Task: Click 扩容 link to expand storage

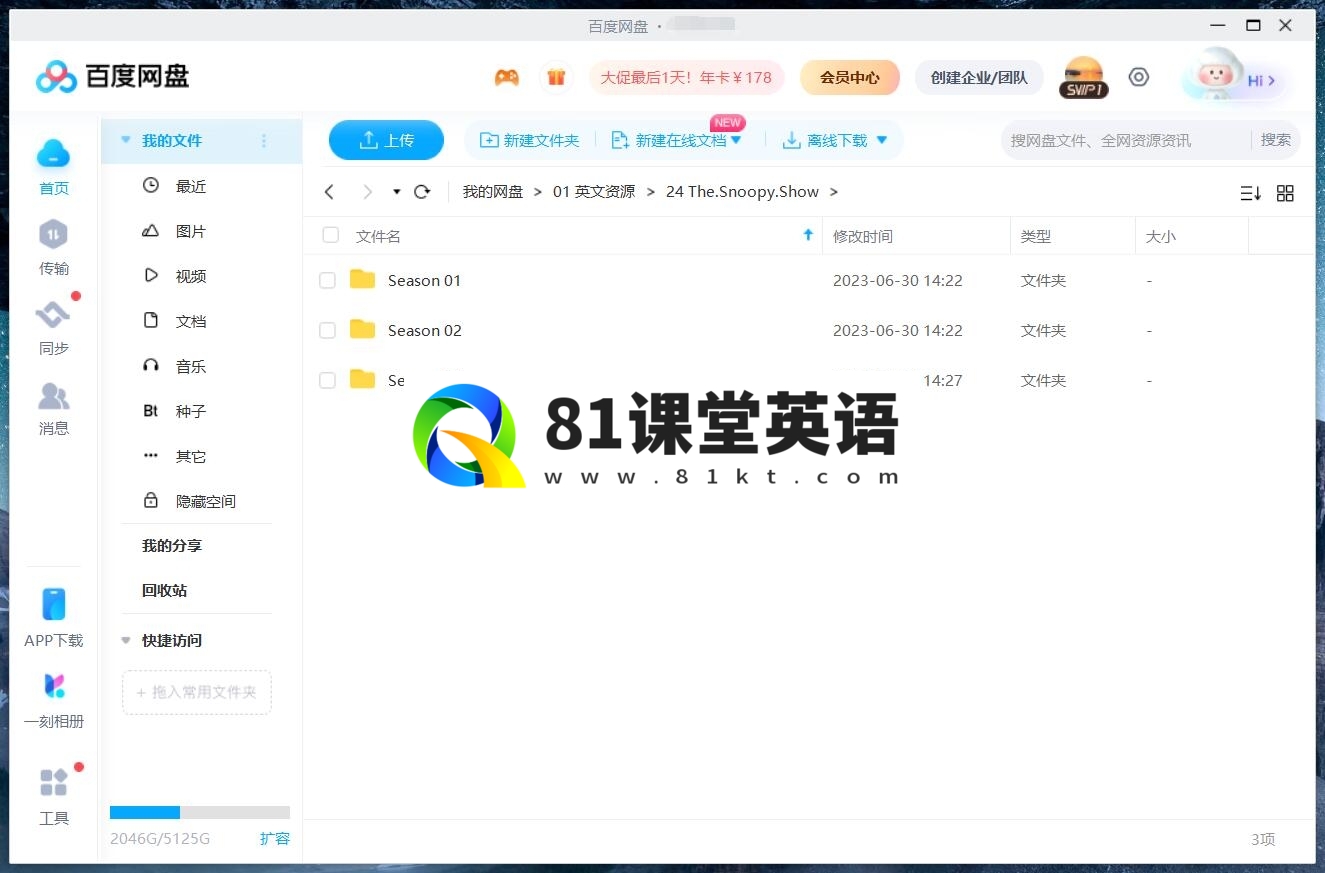Action: tap(275, 838)
